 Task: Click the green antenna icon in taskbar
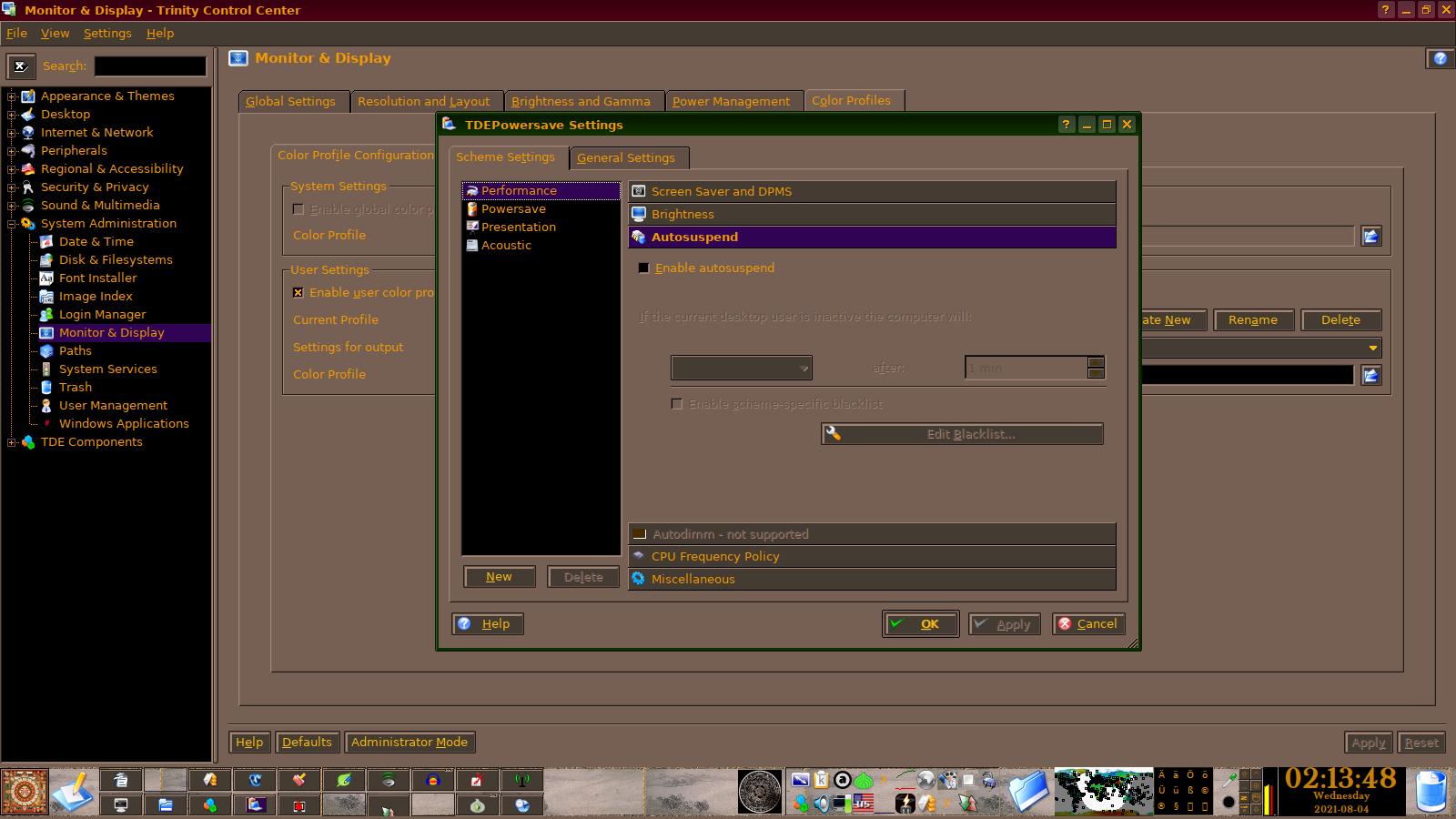522,780
